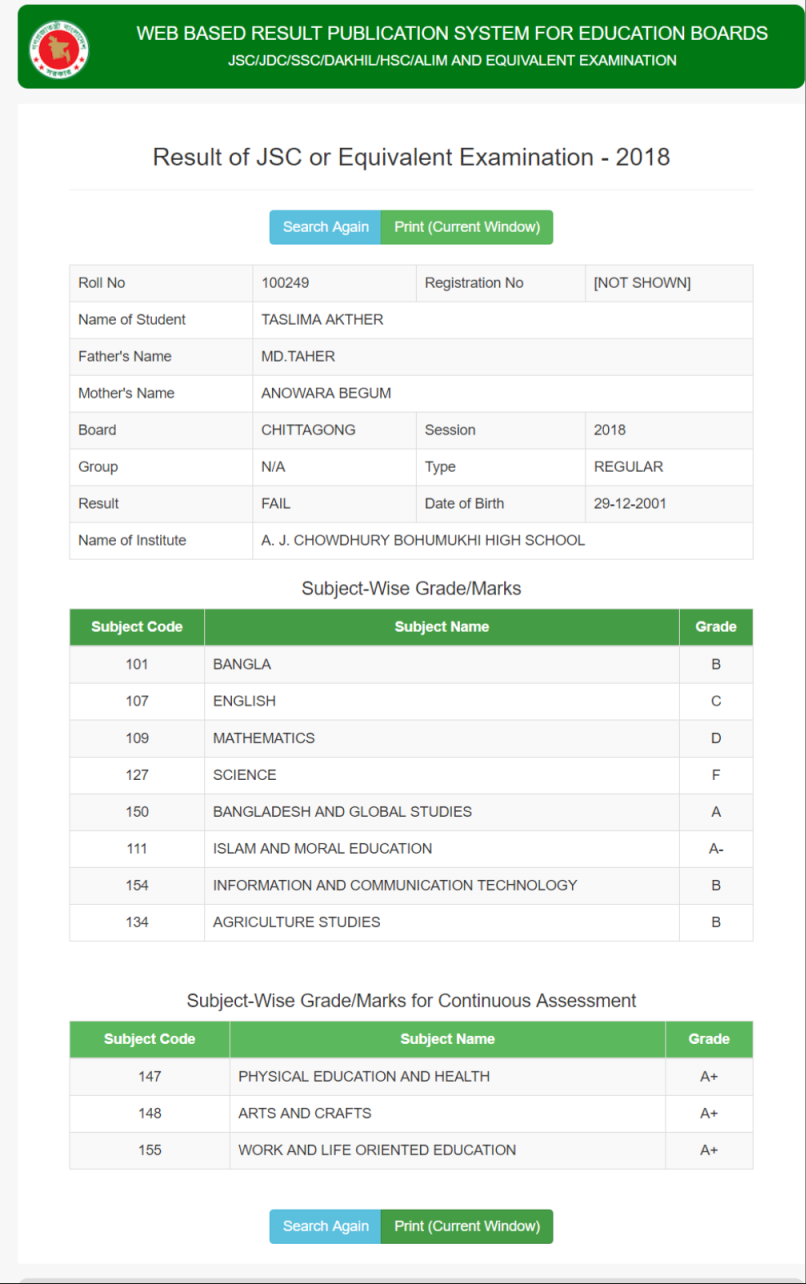Select the father's name MD.TAHER

298,356
